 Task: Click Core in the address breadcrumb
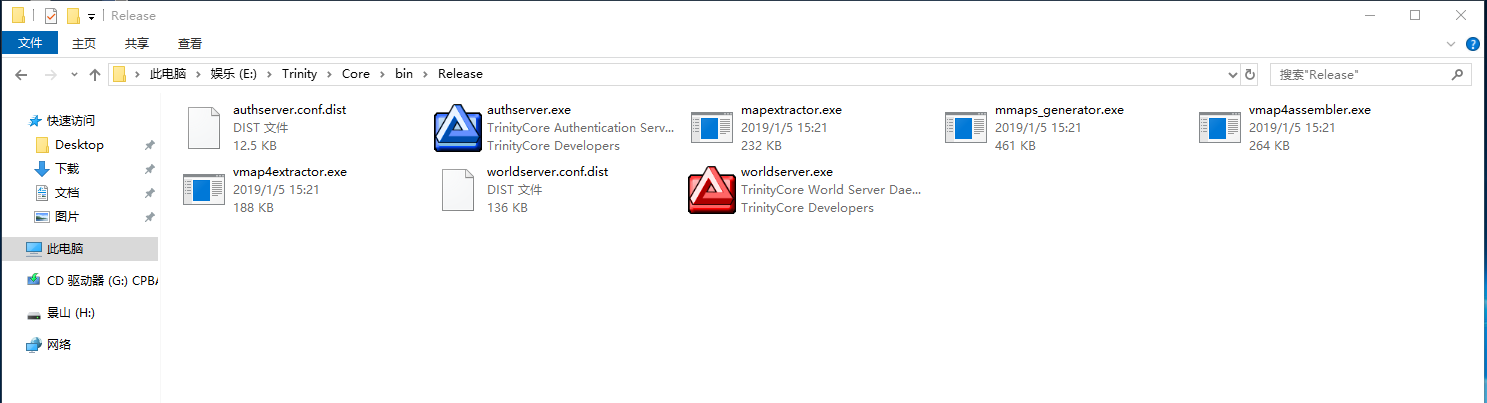coord(355,74)
